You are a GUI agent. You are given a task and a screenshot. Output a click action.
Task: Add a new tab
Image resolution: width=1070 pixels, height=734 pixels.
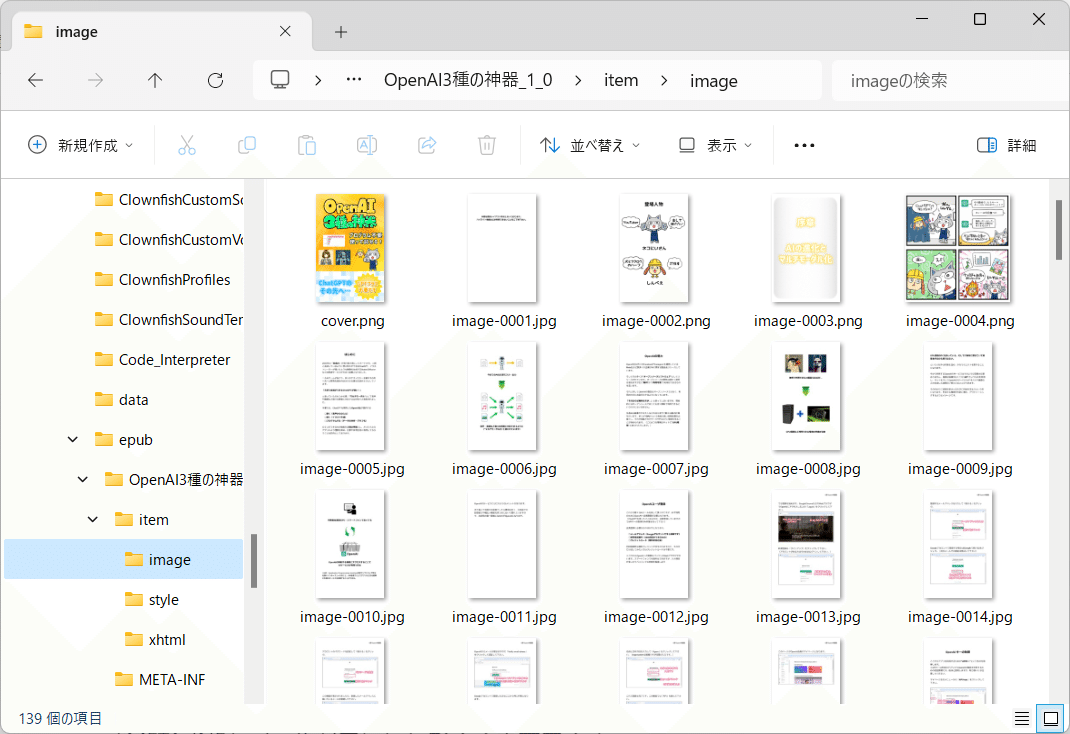(341, 32)
